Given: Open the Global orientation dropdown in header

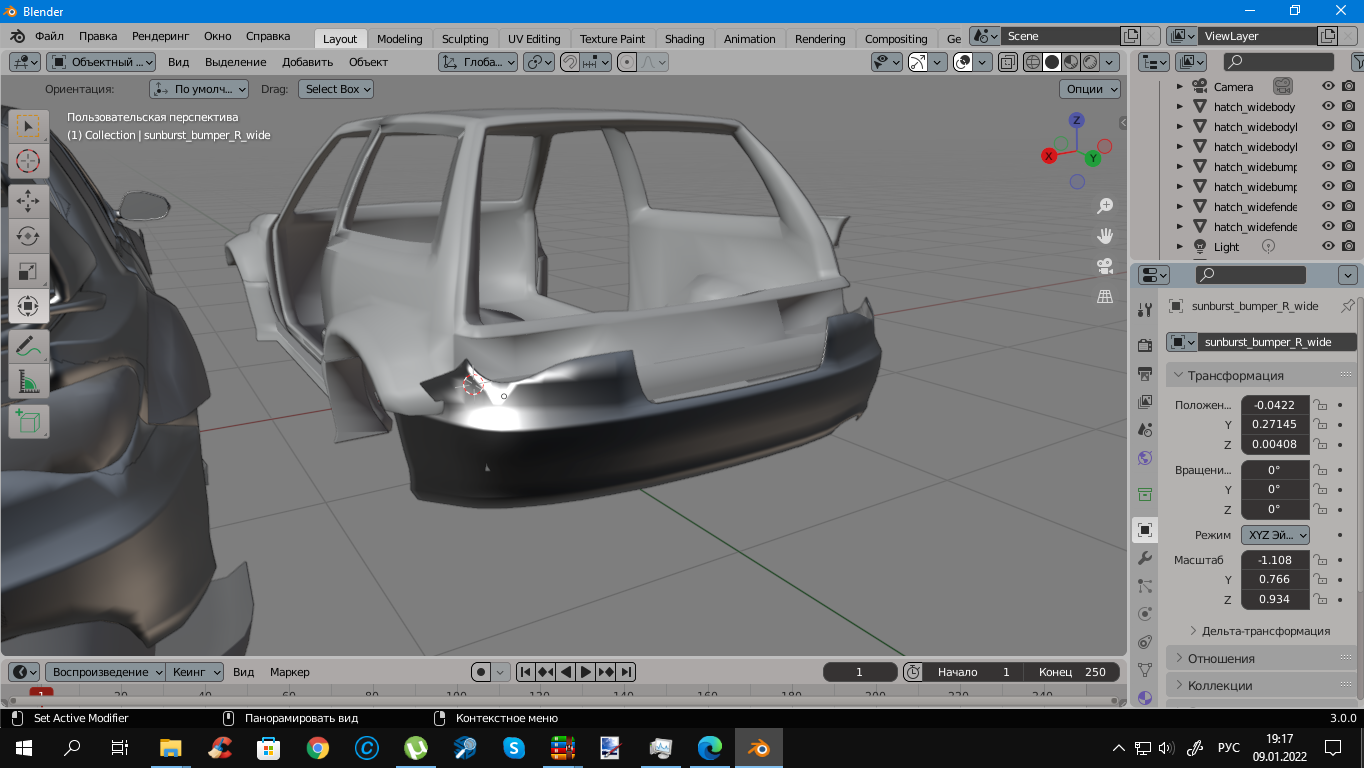Looking at the screenshot, I should (x=478, y=62).
